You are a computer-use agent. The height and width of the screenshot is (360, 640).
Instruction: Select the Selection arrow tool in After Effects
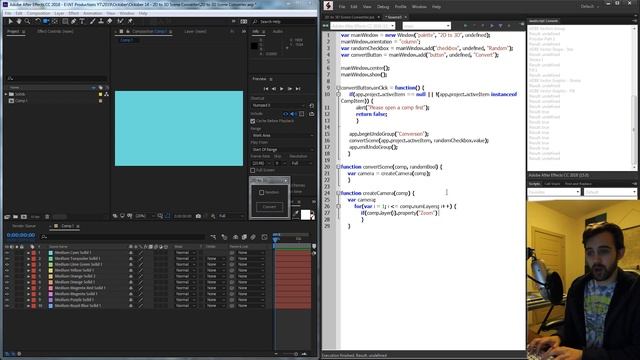click(11, 21)
